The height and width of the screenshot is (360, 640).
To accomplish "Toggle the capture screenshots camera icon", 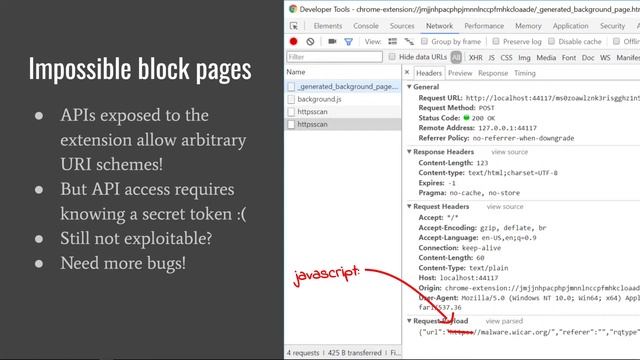I will tap(332, 41).
